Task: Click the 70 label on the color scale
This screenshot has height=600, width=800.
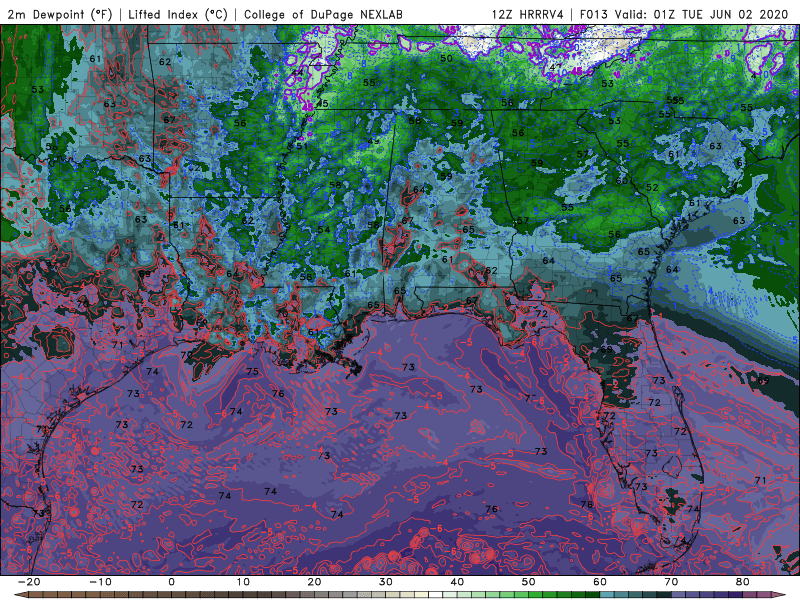Action: coord(671,582)
